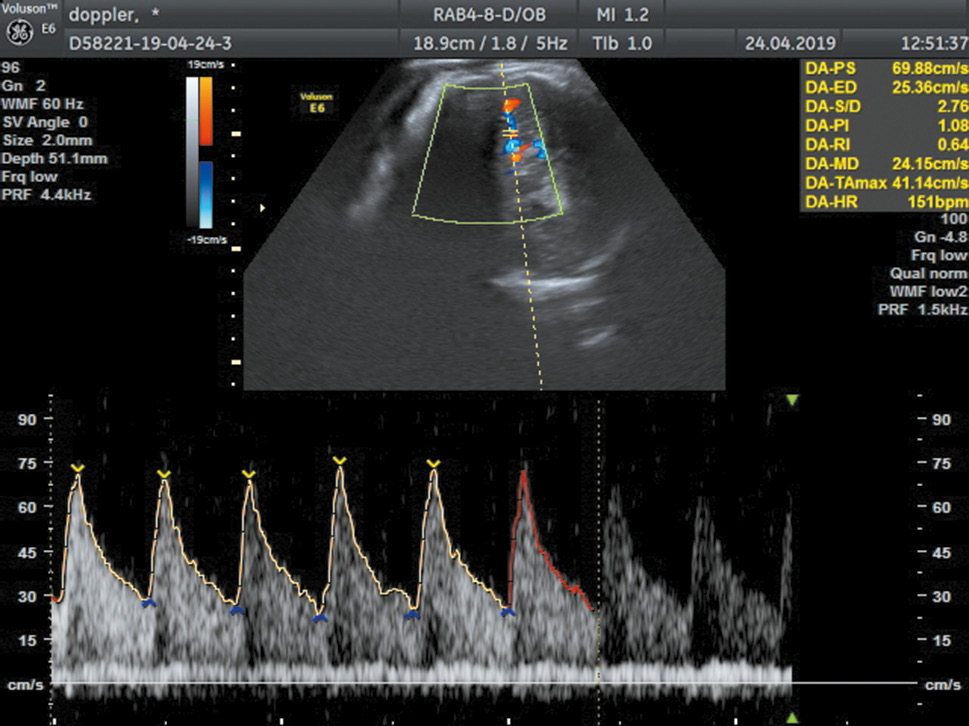Screen dimensions: 969x726
Task: Click the fourth yellow peak marker on the waveform
Action: [340, 460]
